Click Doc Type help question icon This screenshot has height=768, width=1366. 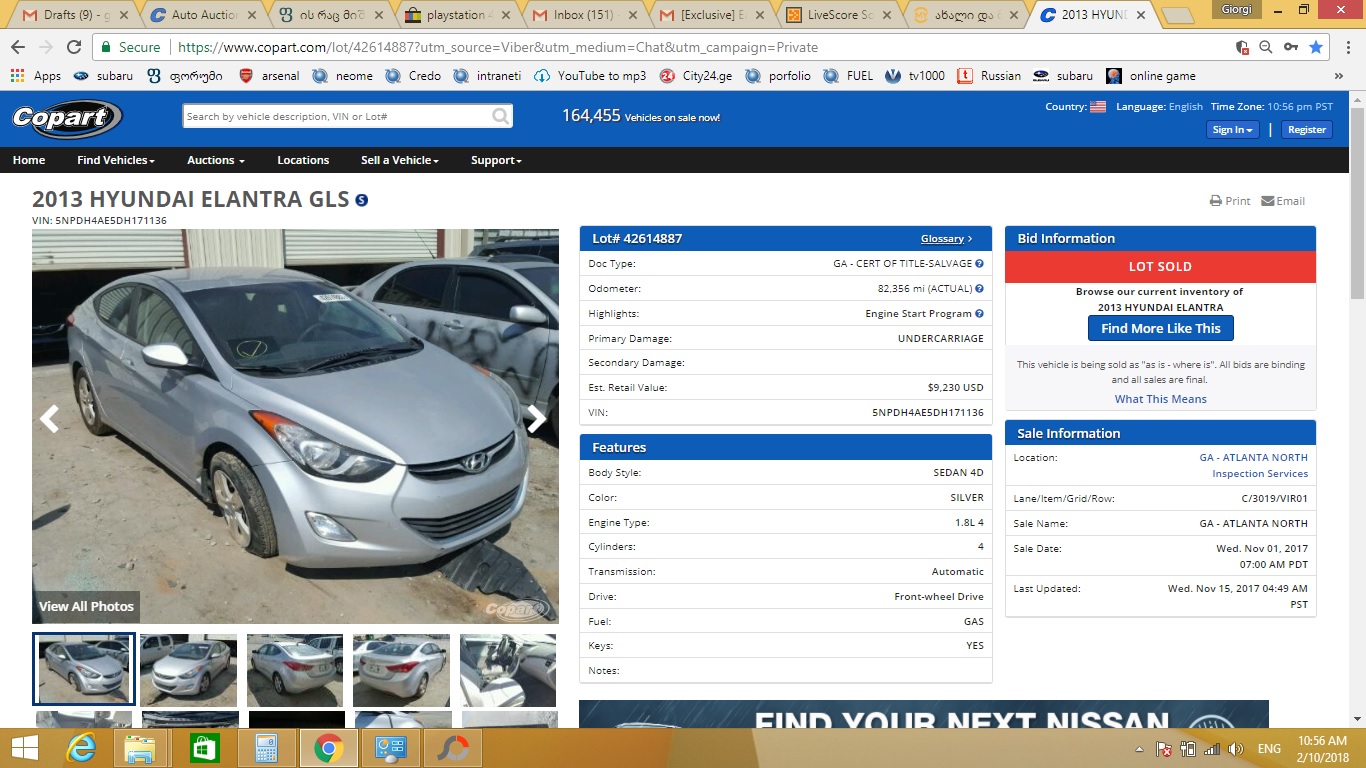pyautogui.click(x=979, y=264)
